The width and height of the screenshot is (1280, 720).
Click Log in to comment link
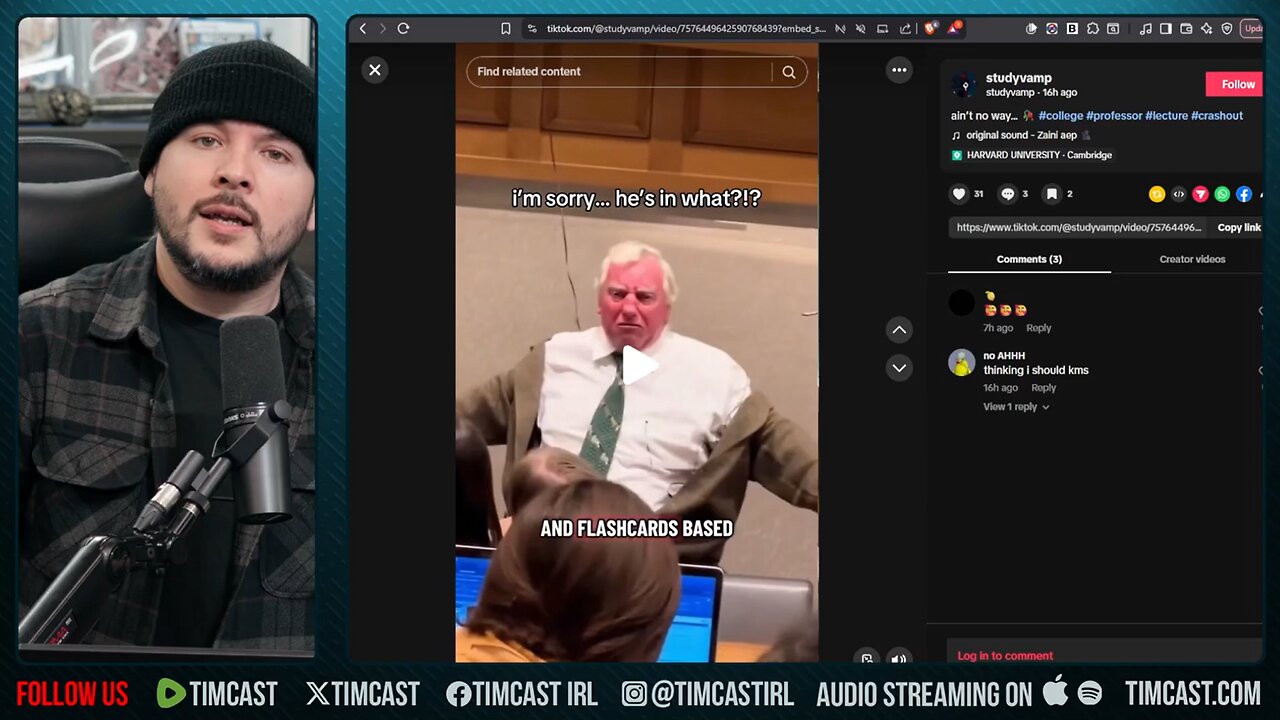tap(1005, 656)
